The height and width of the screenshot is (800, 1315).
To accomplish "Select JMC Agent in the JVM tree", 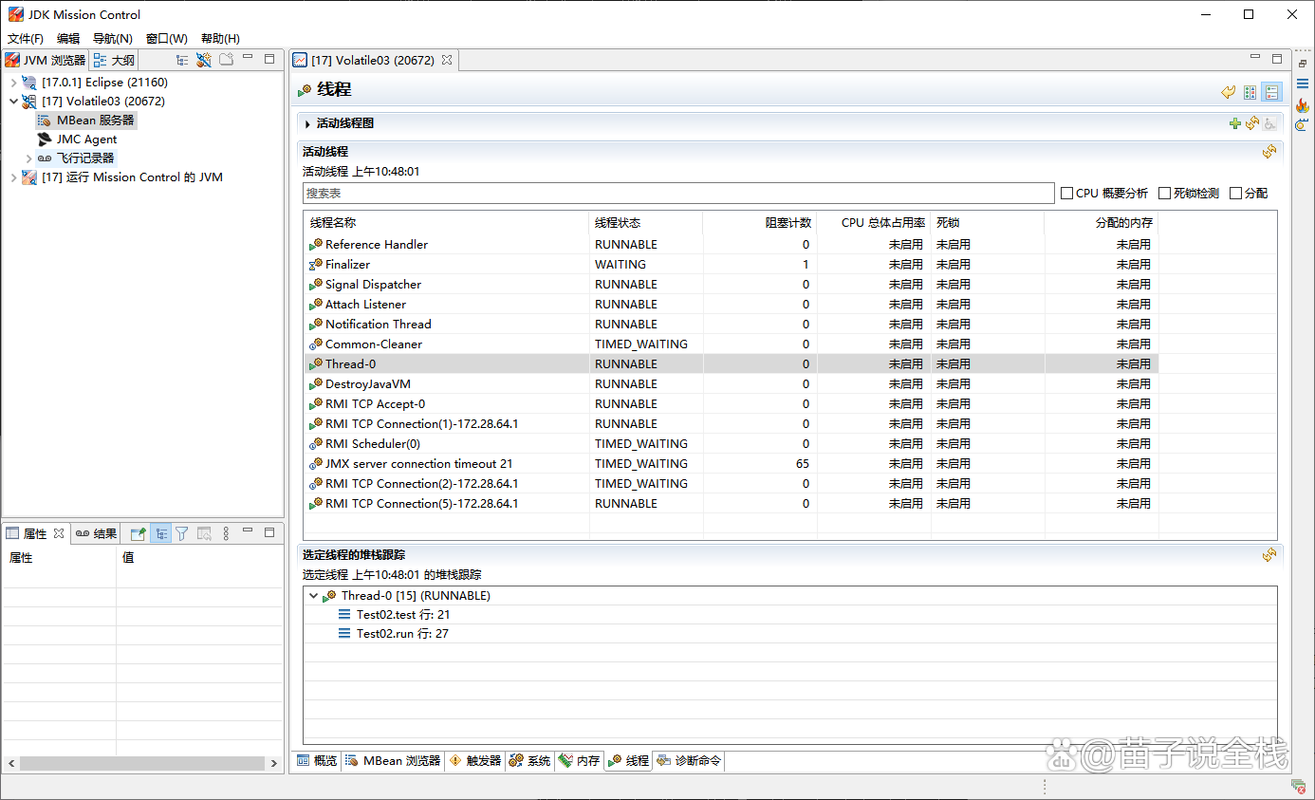I will [x=86, y=139].
